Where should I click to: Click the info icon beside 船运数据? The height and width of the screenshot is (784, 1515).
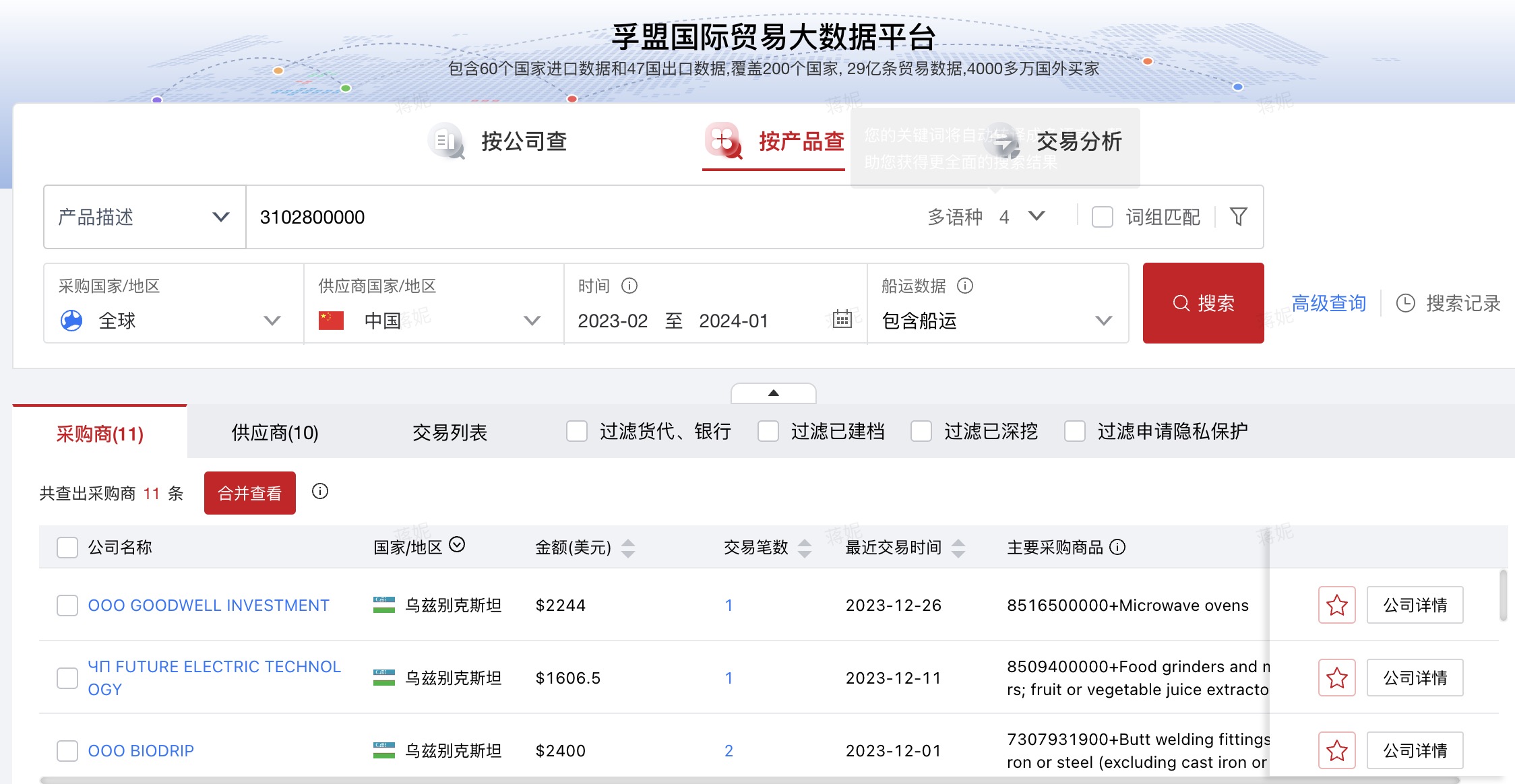click(965, 286)
